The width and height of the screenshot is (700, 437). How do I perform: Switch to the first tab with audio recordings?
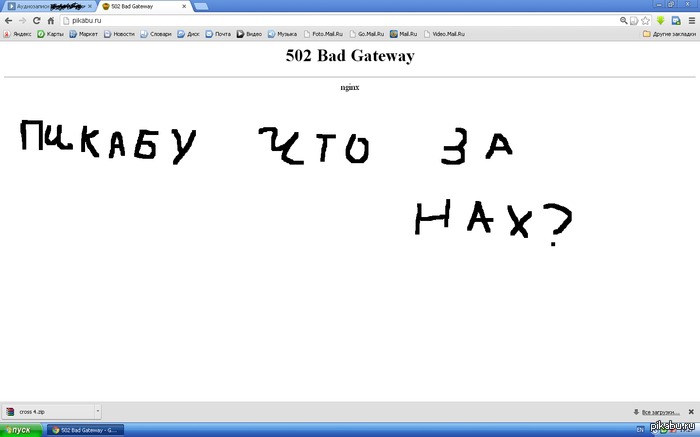[45, 6]
